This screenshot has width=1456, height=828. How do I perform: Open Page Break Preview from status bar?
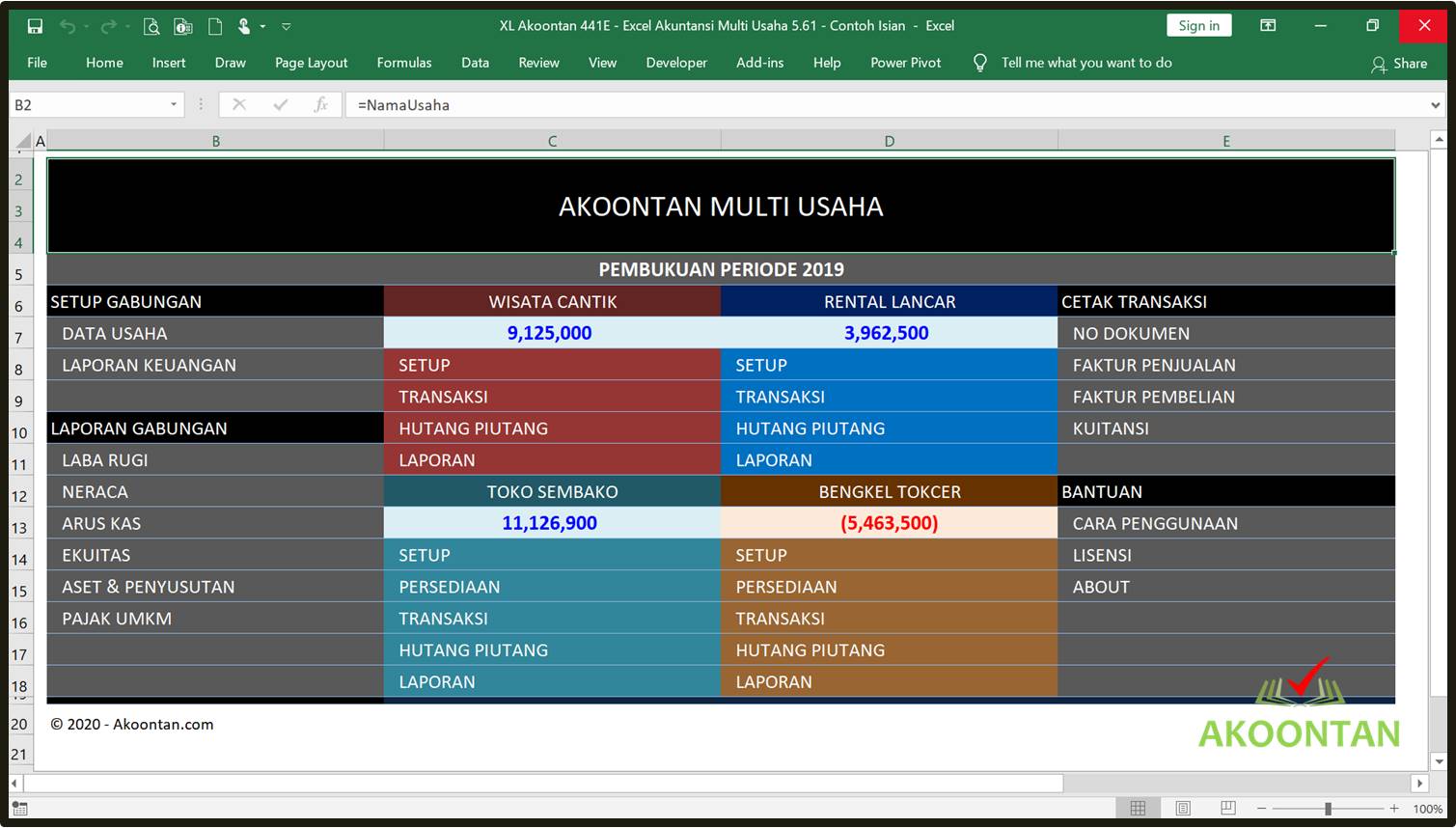coord(1227,808)
